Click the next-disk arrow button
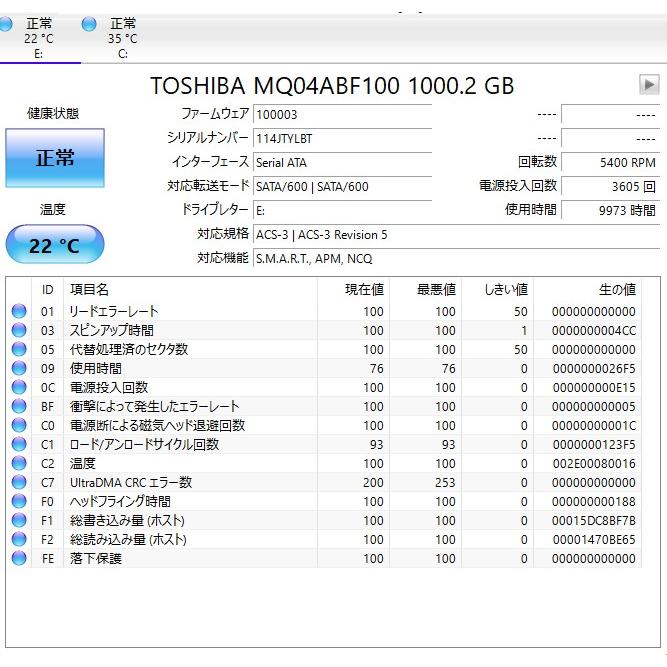Screen dimensions: 667x667 tap(649, 85)
